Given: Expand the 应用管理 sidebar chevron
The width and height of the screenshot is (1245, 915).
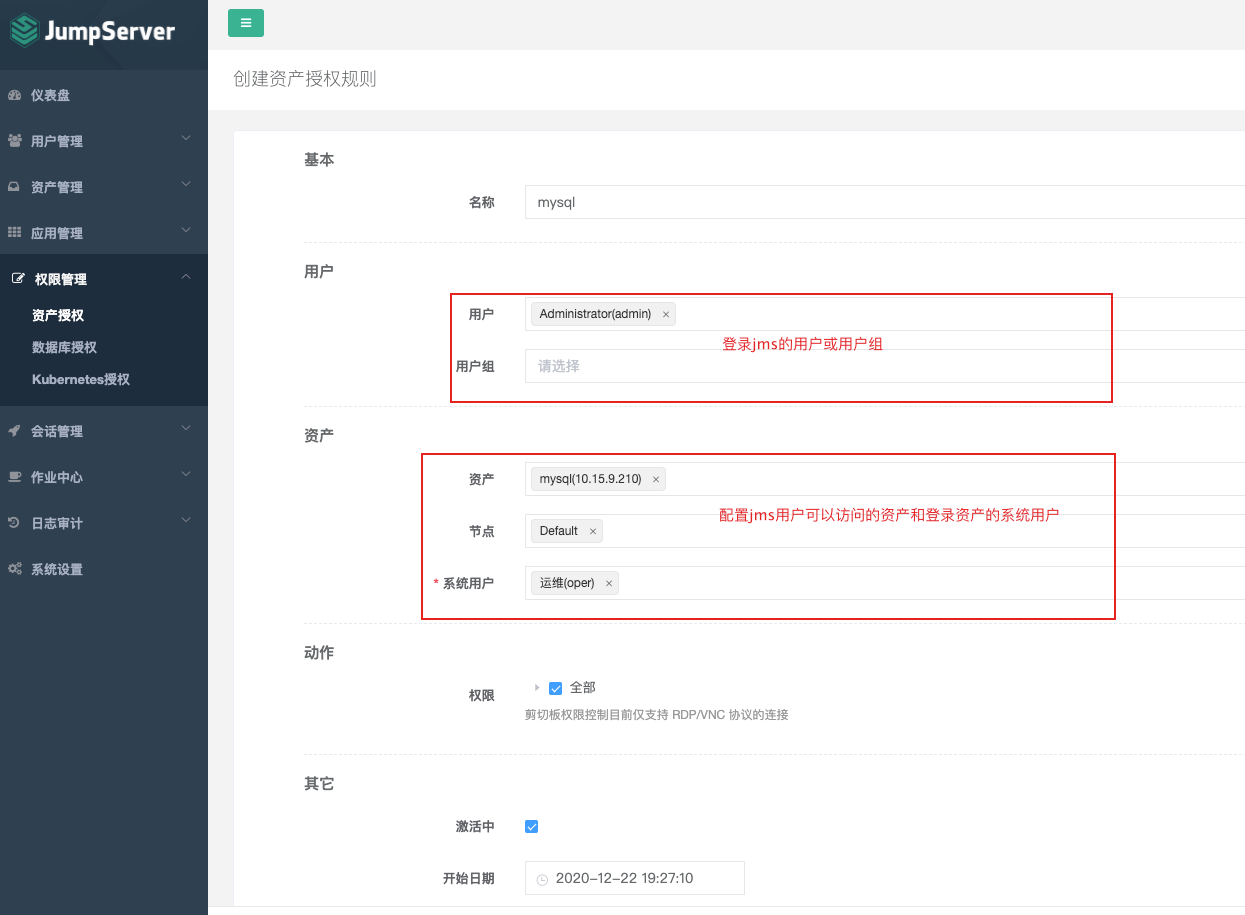Looking at the screenshot, I should (186, 232).
